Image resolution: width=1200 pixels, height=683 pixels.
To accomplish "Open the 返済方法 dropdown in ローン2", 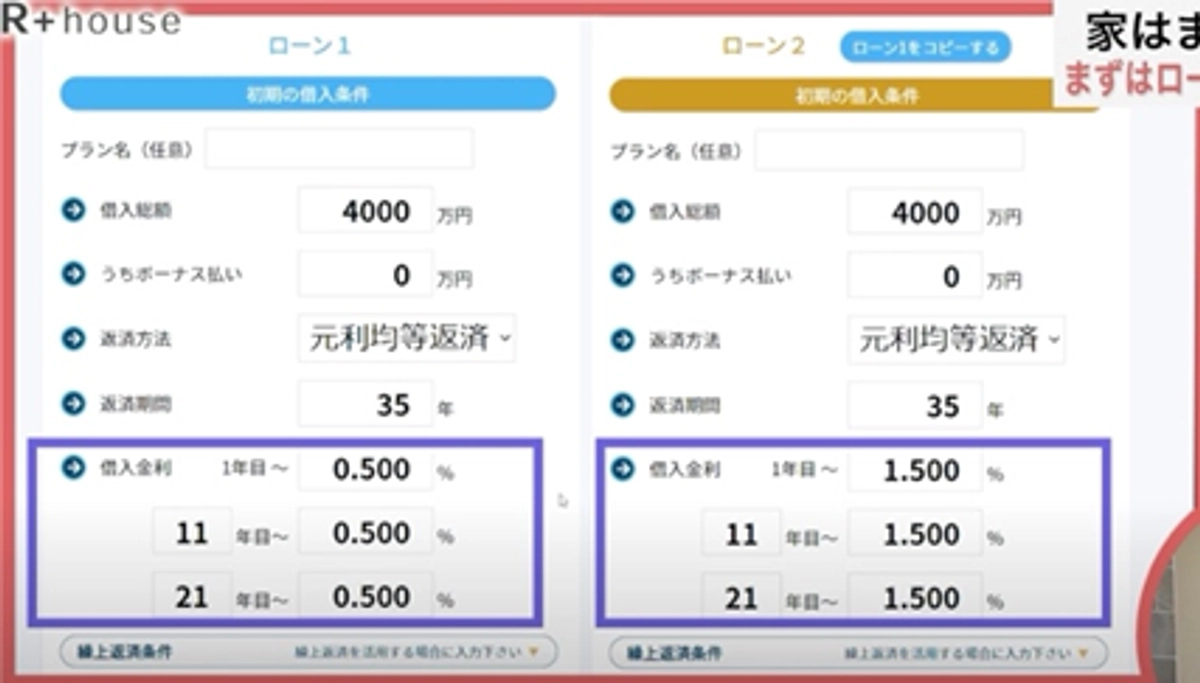I will coord(956,340).
